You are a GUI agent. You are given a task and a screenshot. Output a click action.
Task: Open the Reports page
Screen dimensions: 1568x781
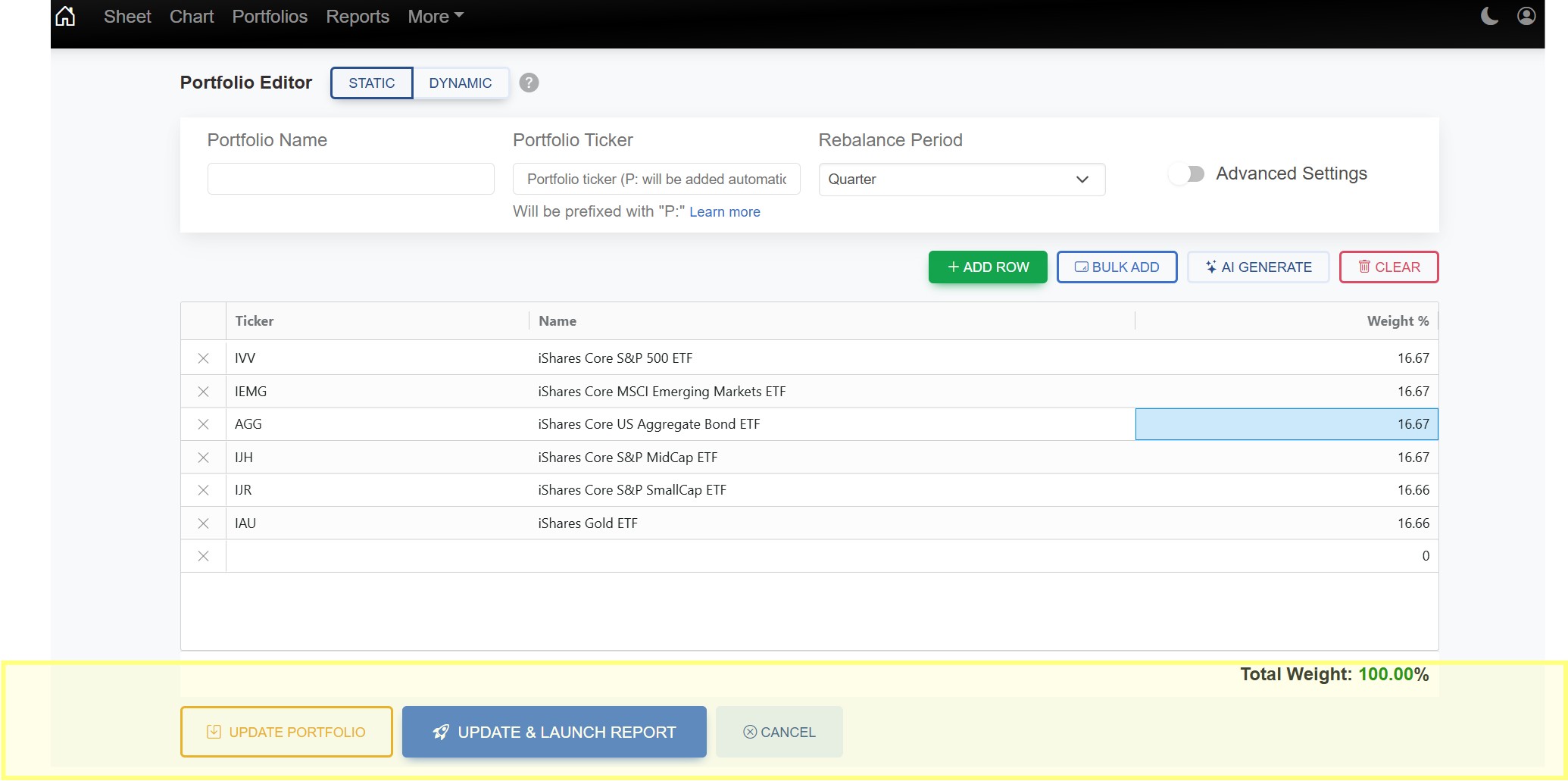[358, 17]
